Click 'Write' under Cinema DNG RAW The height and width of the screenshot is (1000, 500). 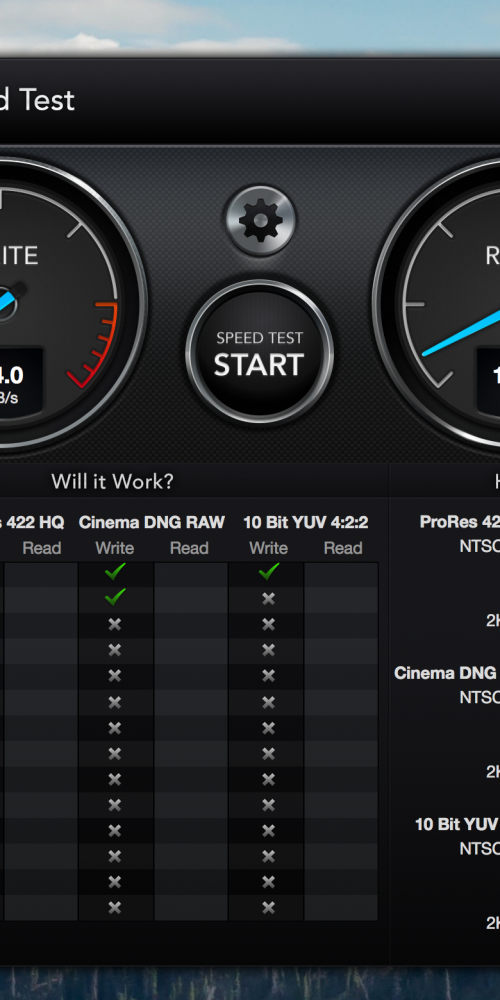(x=115, y=548)
